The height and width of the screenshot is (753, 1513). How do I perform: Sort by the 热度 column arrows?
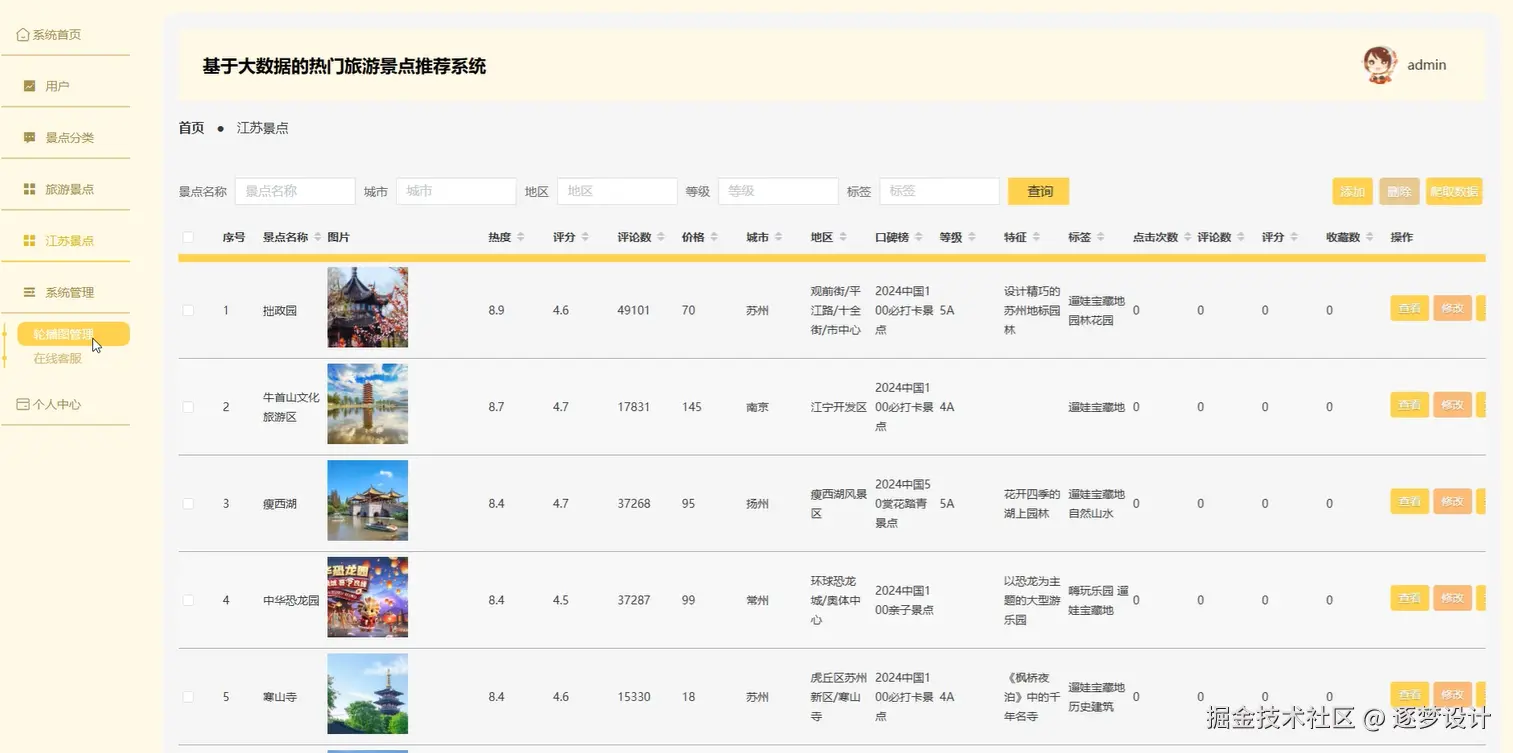click(521, 237)
